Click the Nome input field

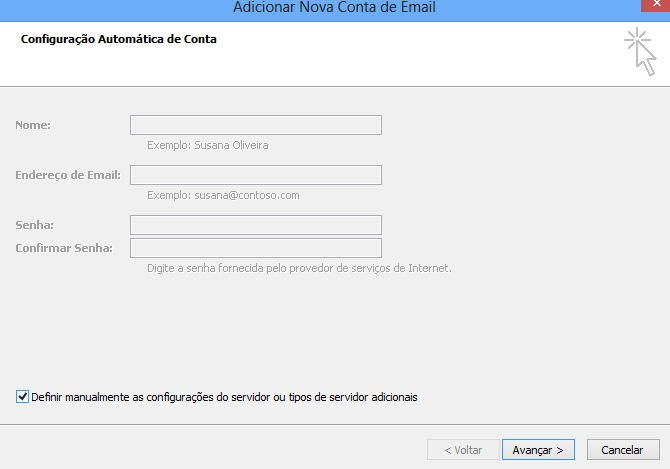coord(256,125)
